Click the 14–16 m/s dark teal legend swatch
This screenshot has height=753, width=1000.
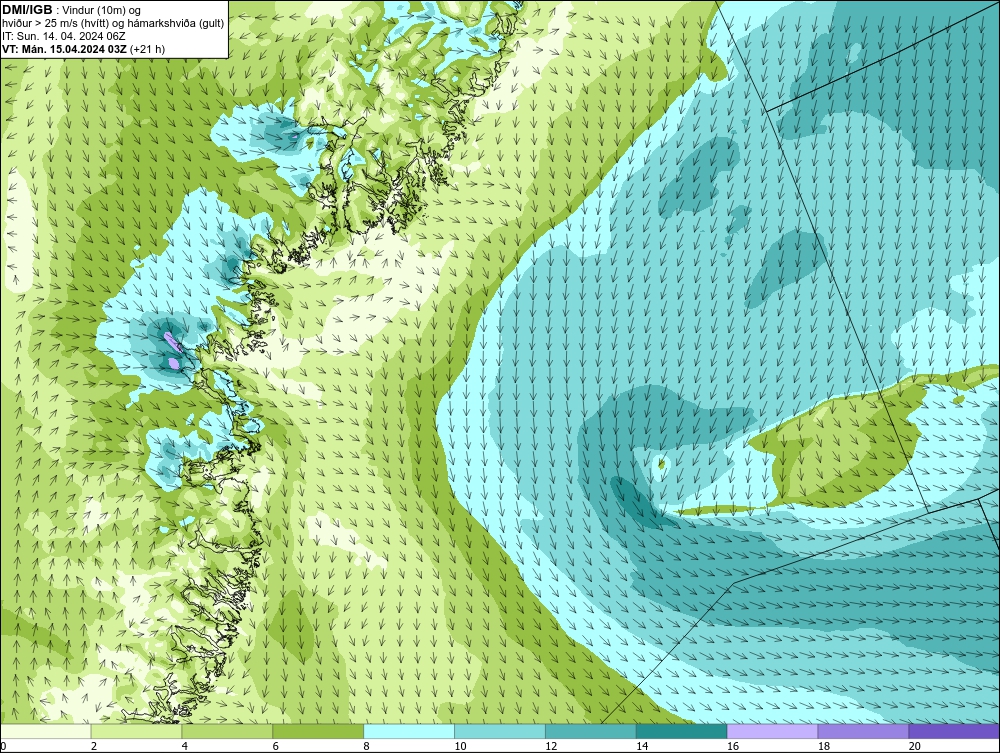tap(682, 732)
